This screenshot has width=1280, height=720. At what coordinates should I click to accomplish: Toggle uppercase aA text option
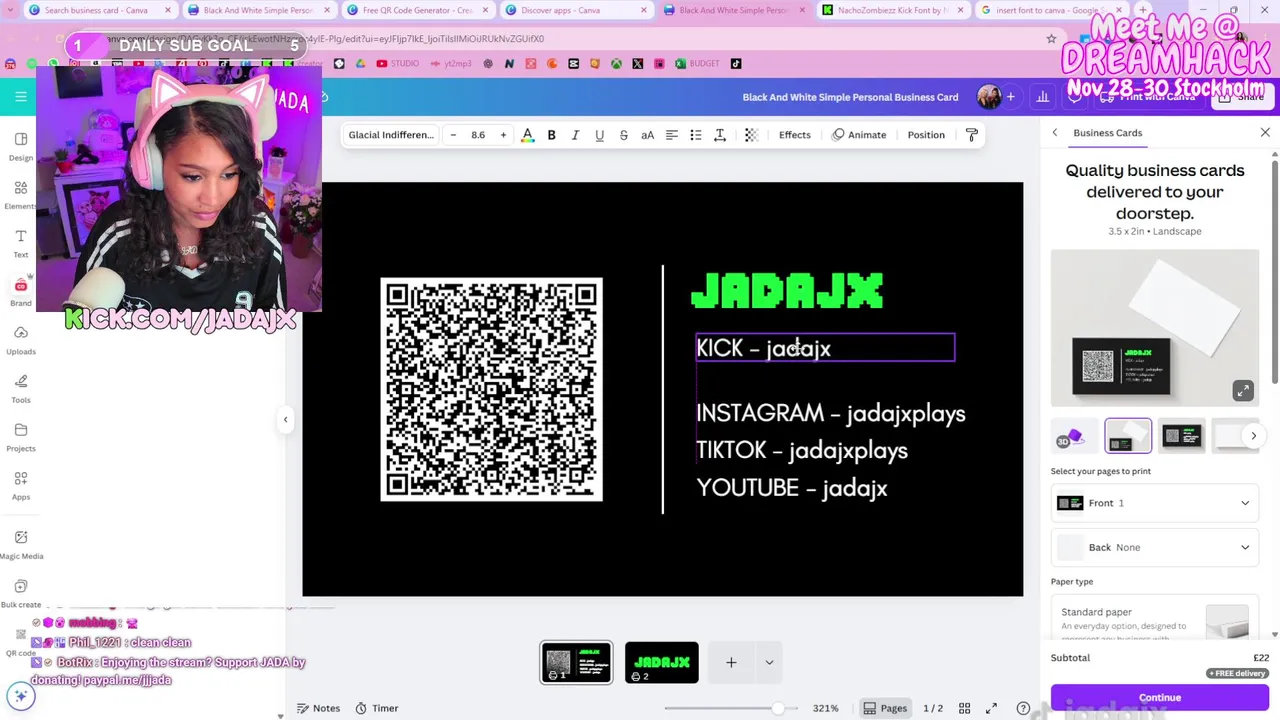click(x=647, y=135)
